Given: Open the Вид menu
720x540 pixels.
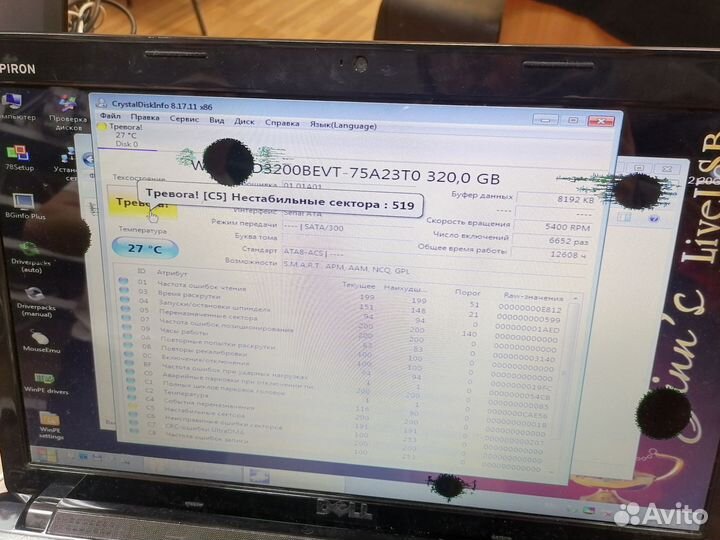Looking at the screenshot, I should 216,120.
